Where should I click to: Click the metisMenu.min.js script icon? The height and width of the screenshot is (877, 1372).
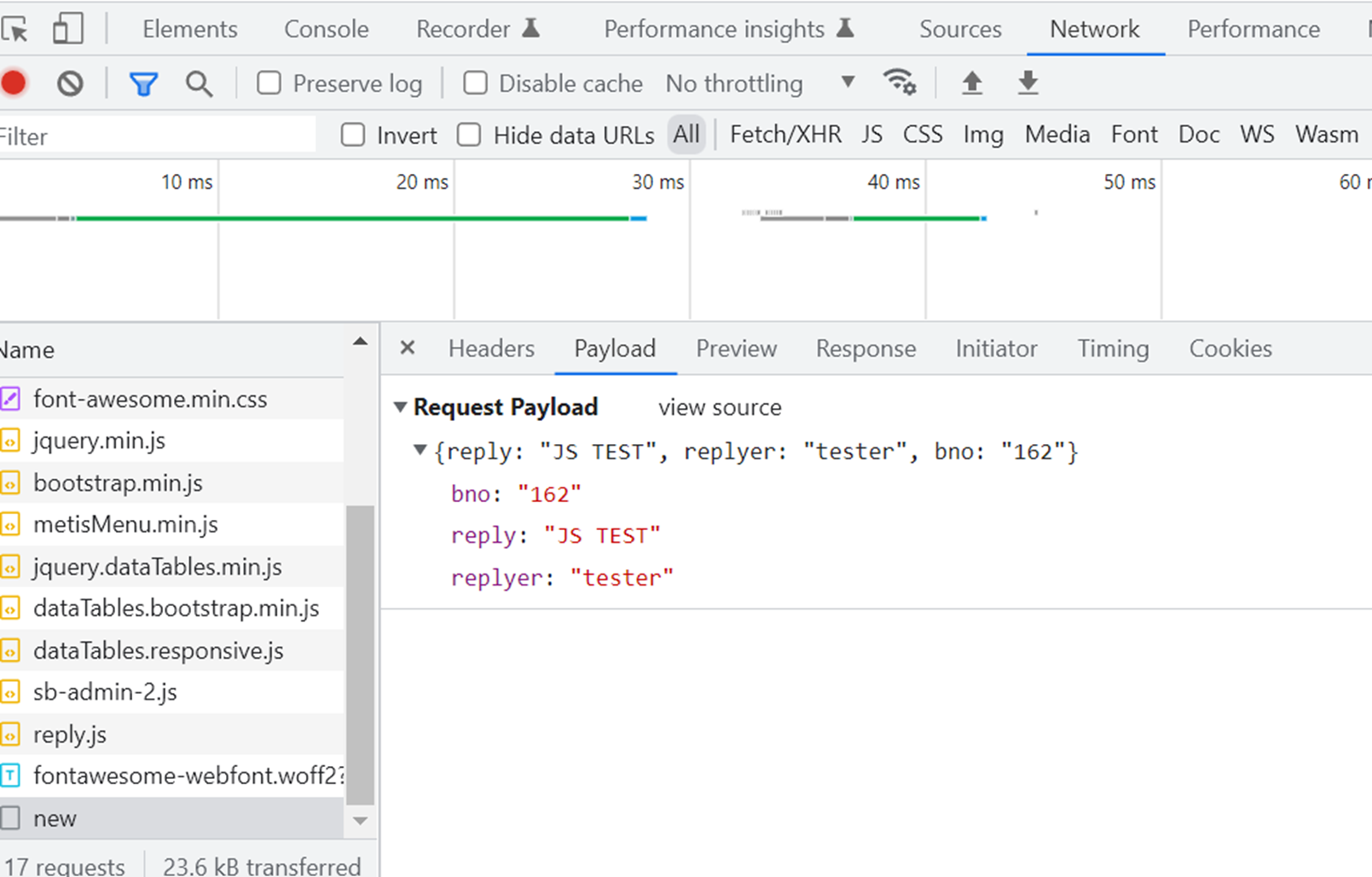[10, 524]
